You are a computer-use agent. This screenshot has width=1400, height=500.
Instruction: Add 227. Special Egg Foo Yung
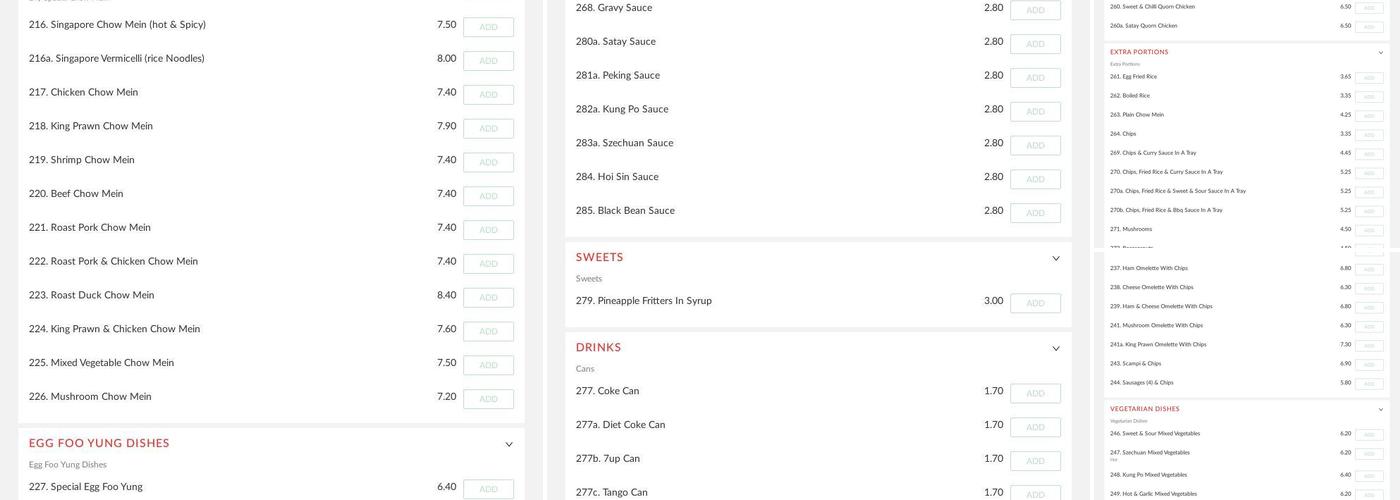488,489
